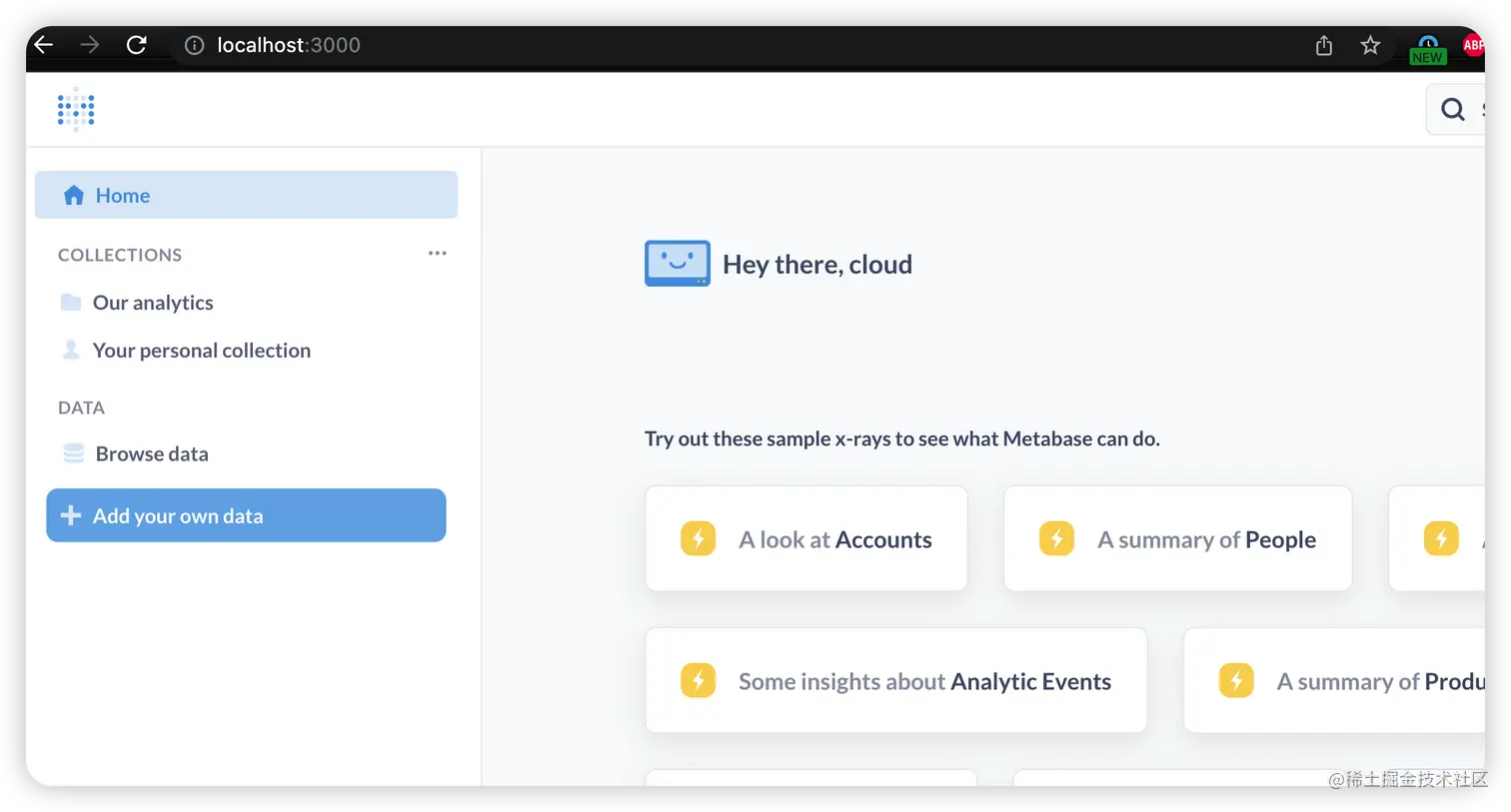1511x812 pixels.
Task: Click the site info icon beside localhost
Action: [x=195, y=45]
